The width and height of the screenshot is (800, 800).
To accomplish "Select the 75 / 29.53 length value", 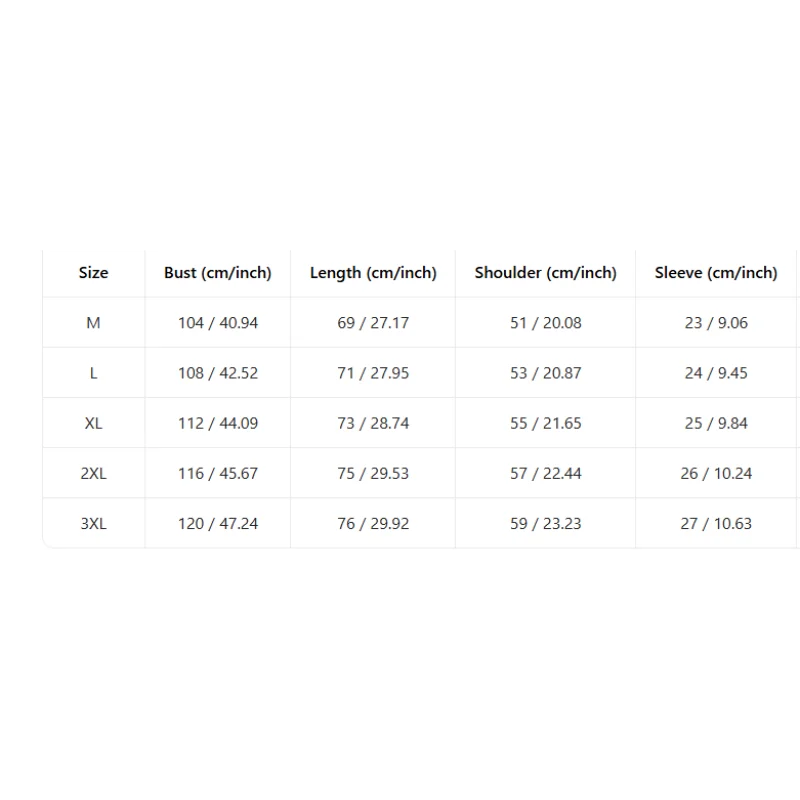I will pos(373,473).
